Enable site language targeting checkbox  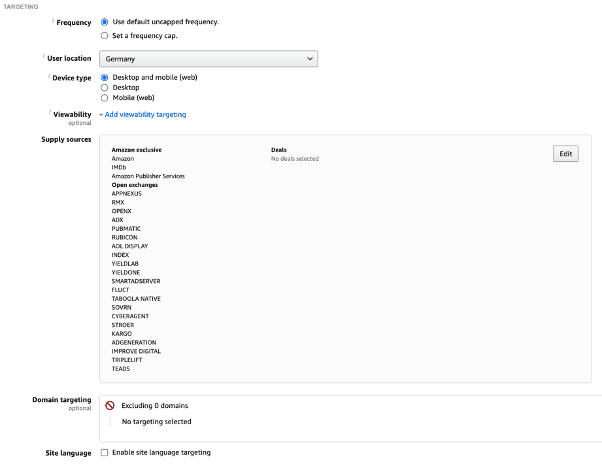[x=105, y=453]
